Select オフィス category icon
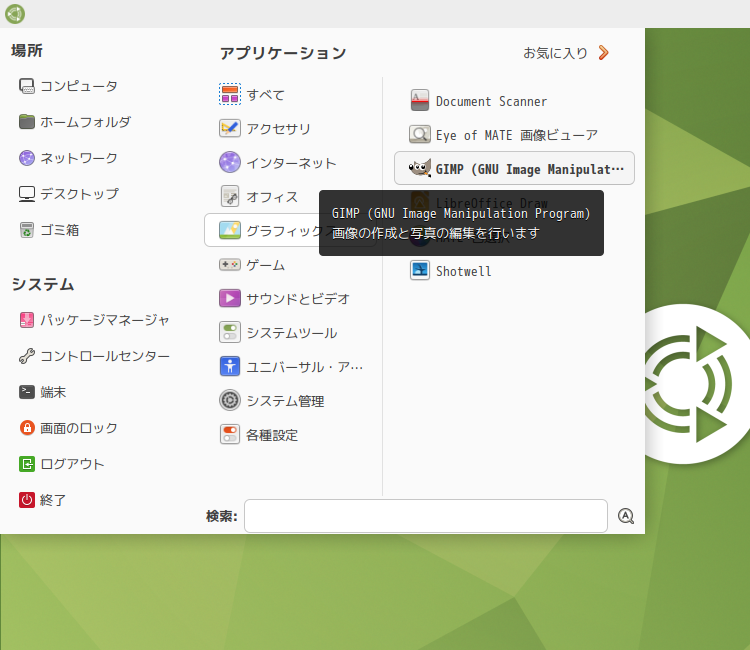Screen dimensions: 750x650 tap(230, 196)
